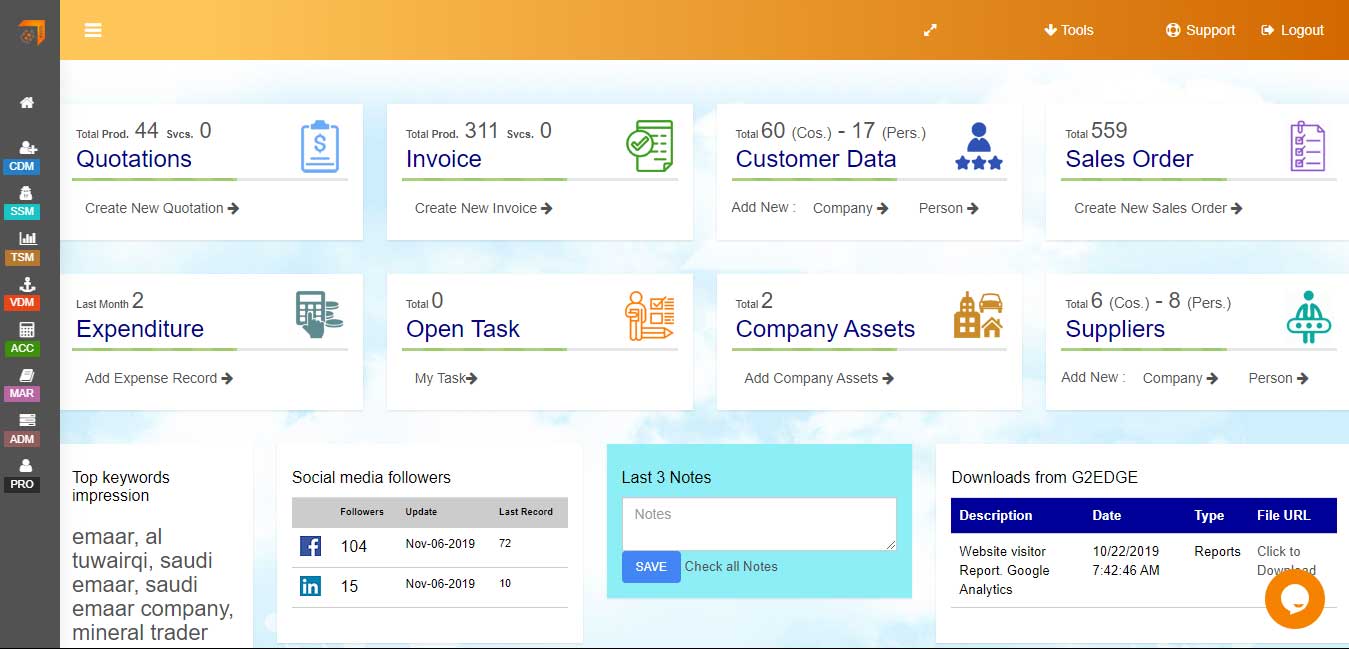The height and width of the screenshot is (649, 1349).
Task: Click Add Company Assets link
Action: 818,378
